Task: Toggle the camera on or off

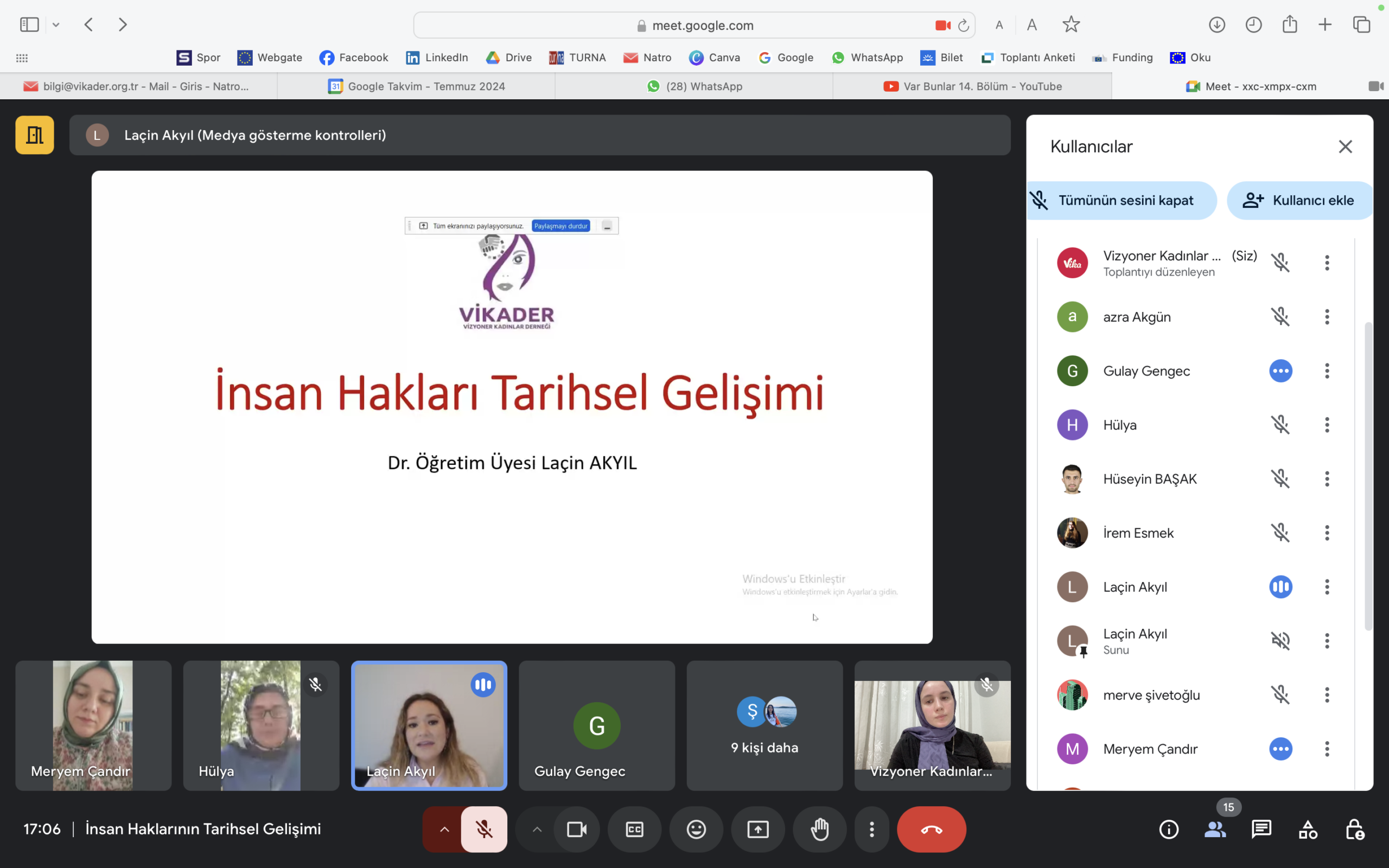Action: [x=576, y=829]
